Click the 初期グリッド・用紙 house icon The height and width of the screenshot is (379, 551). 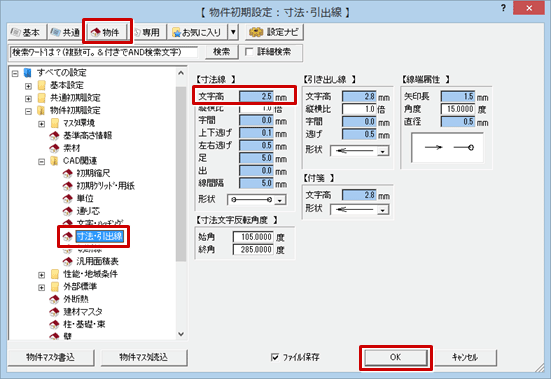(67, 186)
